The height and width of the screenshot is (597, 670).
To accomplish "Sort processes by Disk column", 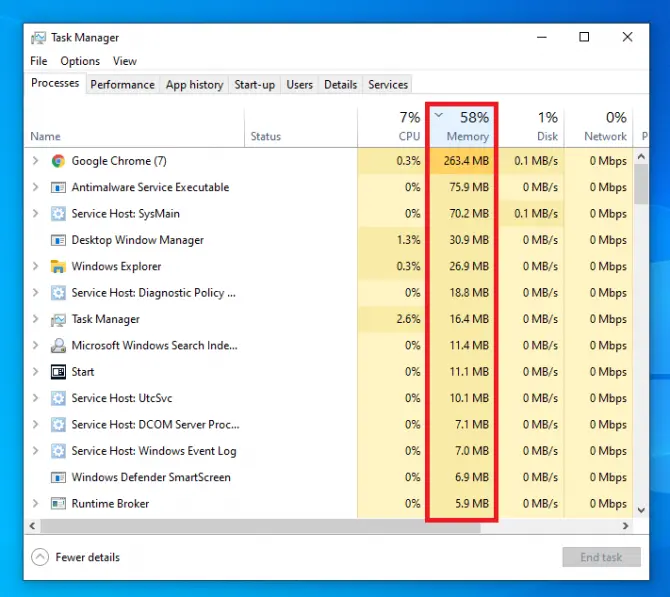I will (531, 127).
